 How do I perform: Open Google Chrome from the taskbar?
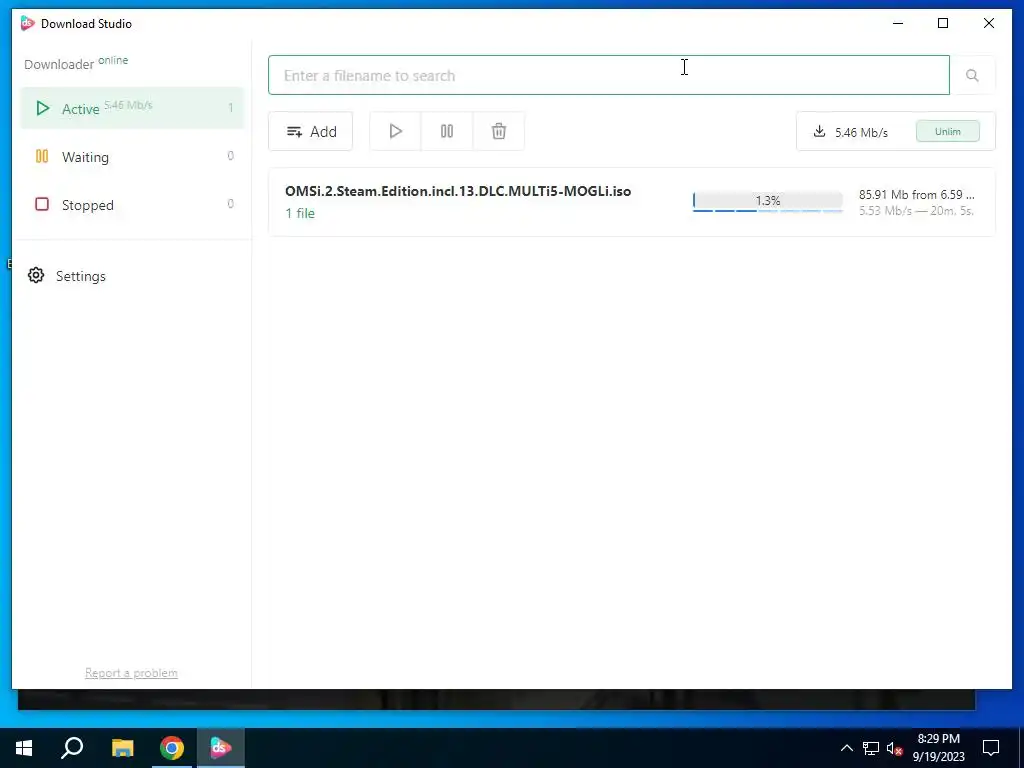(x=172, y=748)
